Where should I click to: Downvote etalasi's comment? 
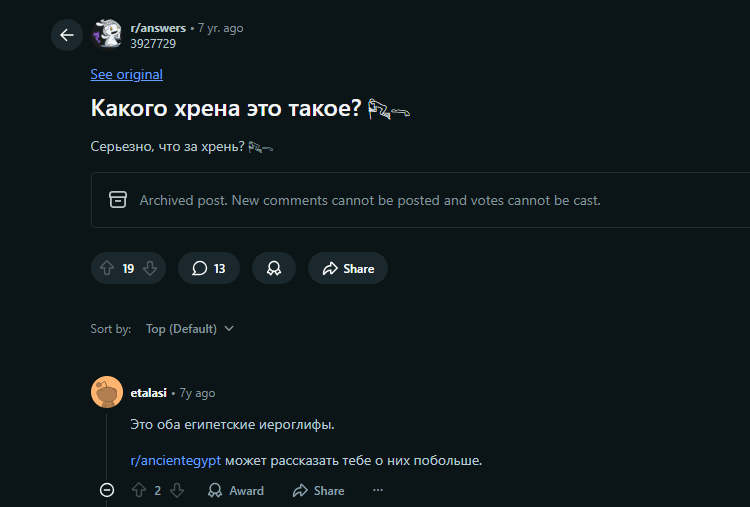point(177,490)
